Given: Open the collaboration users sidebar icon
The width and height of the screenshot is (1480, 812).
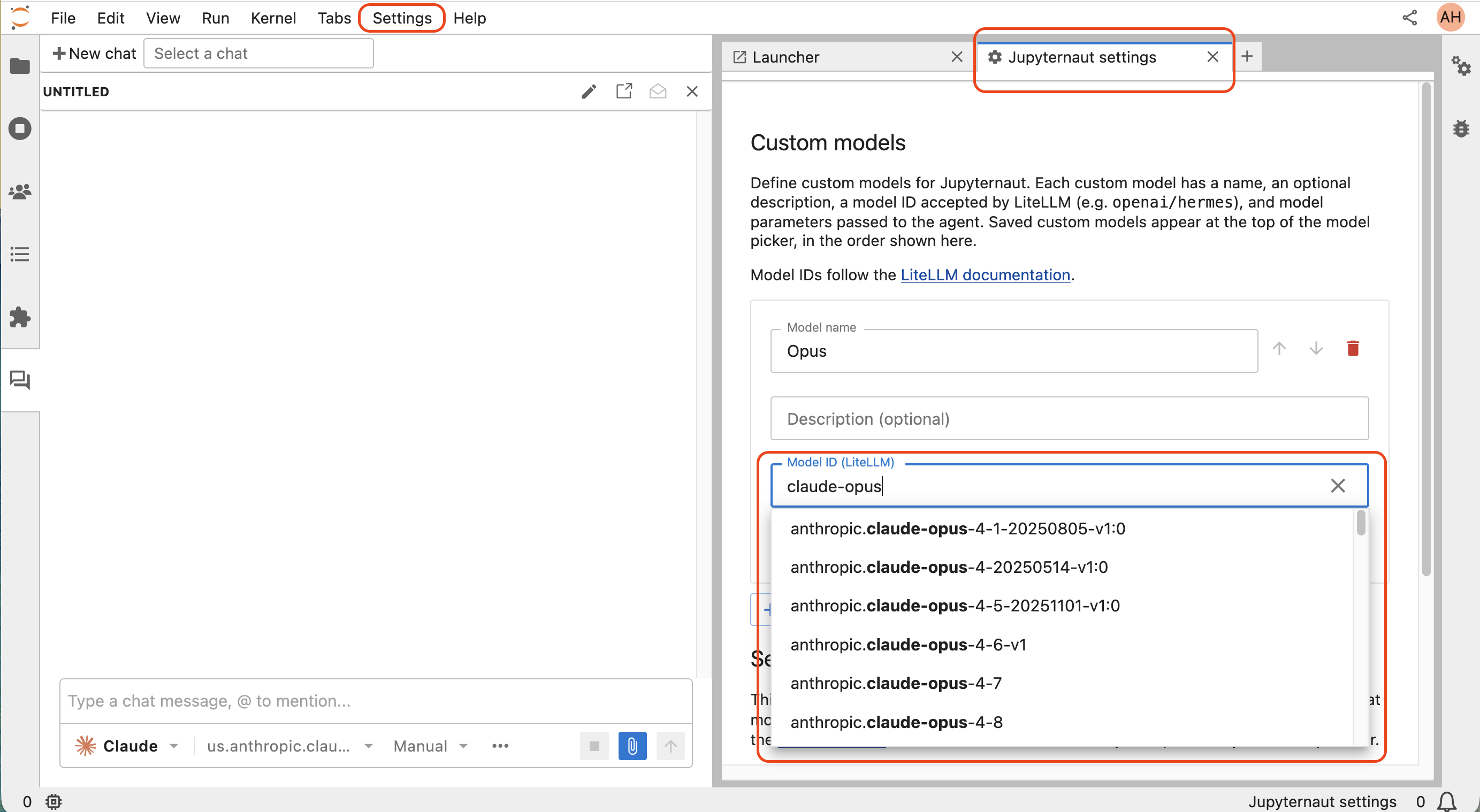Looking at the screenshot, I should (x=20, y=191).
